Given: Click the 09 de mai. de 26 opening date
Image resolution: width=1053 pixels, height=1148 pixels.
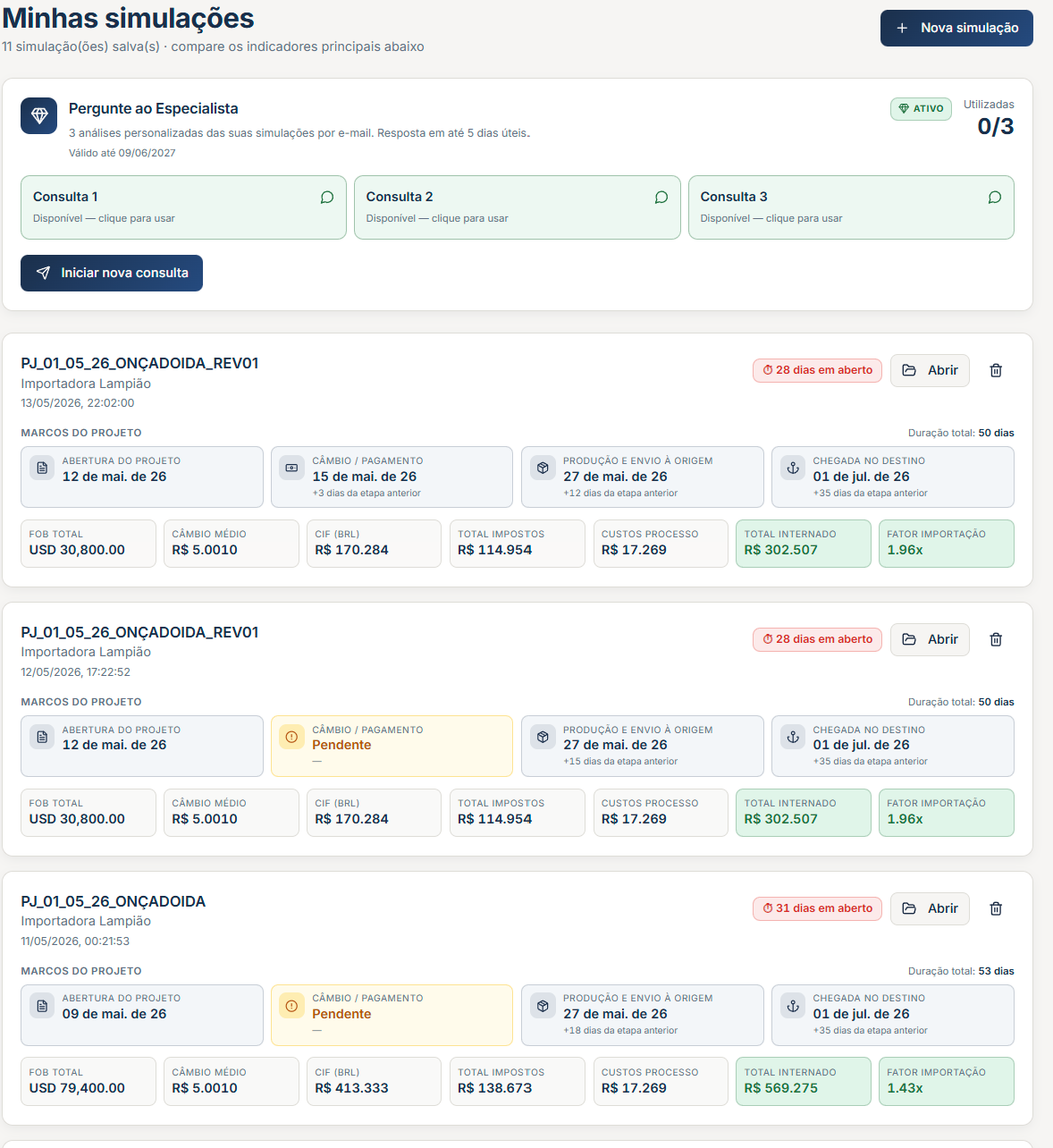Looking at the screenshot, I should (x=114, y=1014).
